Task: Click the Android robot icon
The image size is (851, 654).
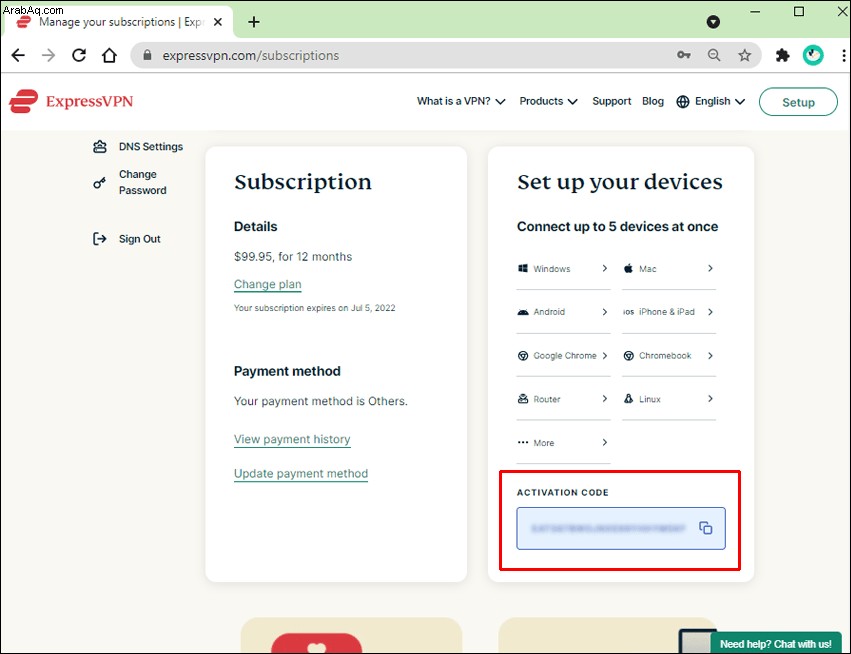Action: [x=523, y=312]
